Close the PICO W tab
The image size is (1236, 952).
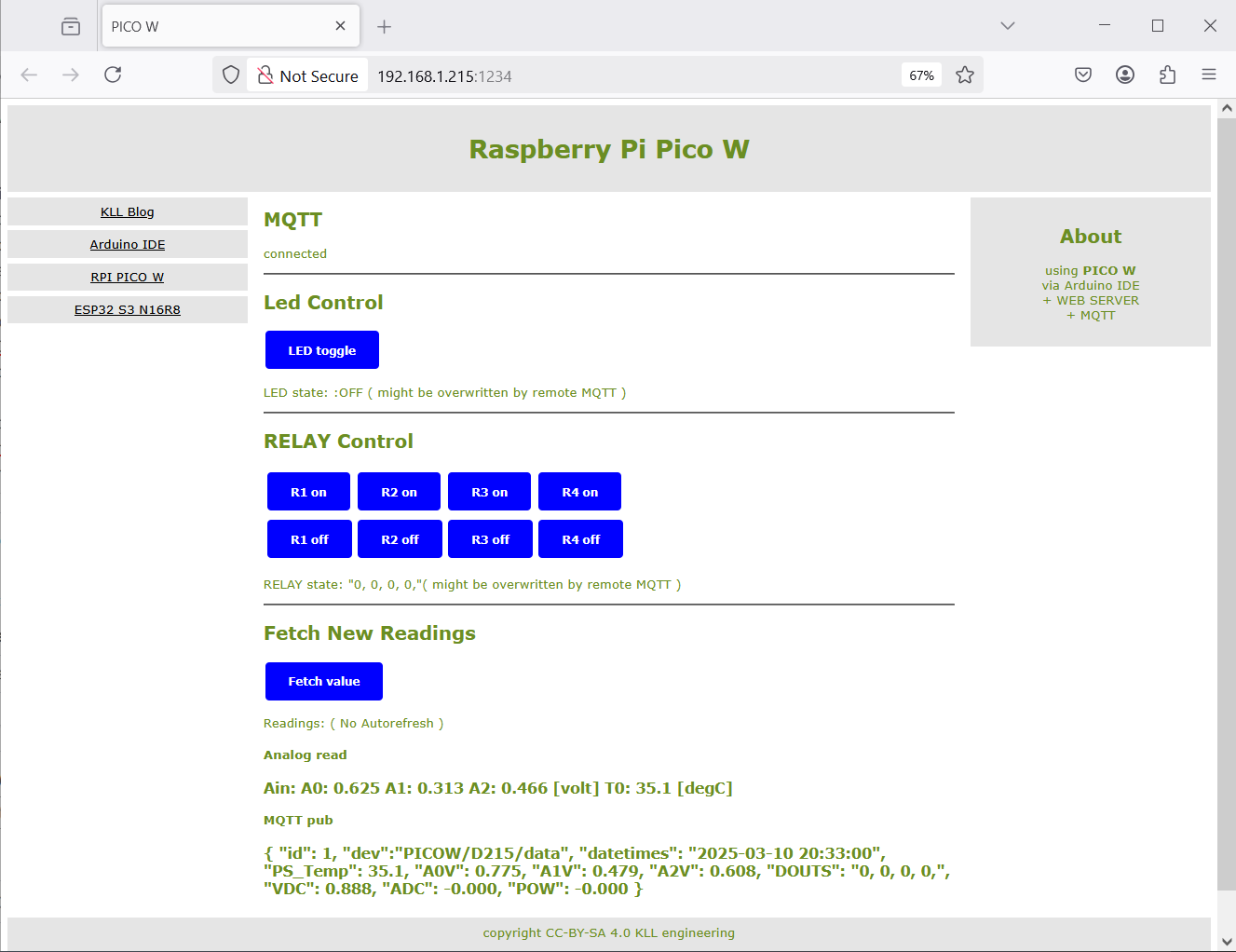[340, 26]
